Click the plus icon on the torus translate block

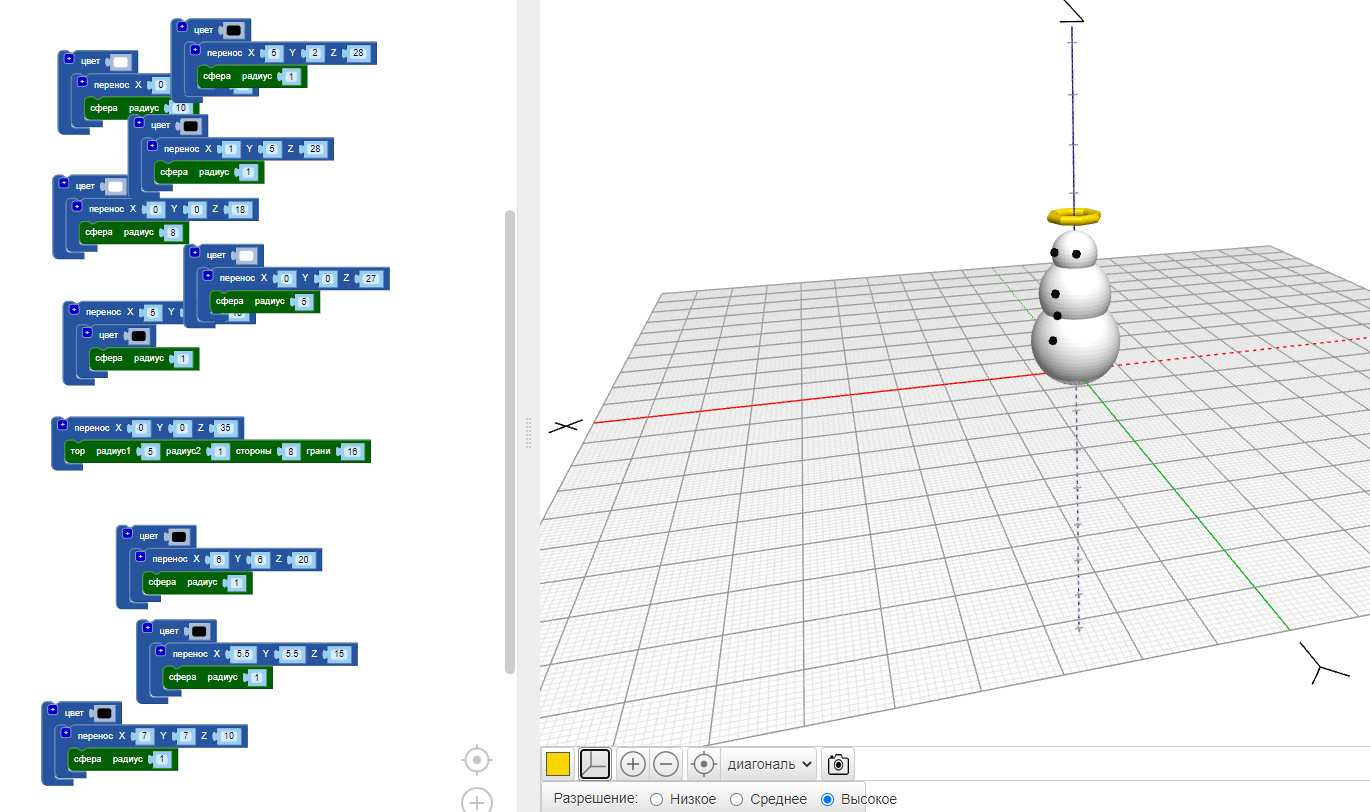pos(64,427)
